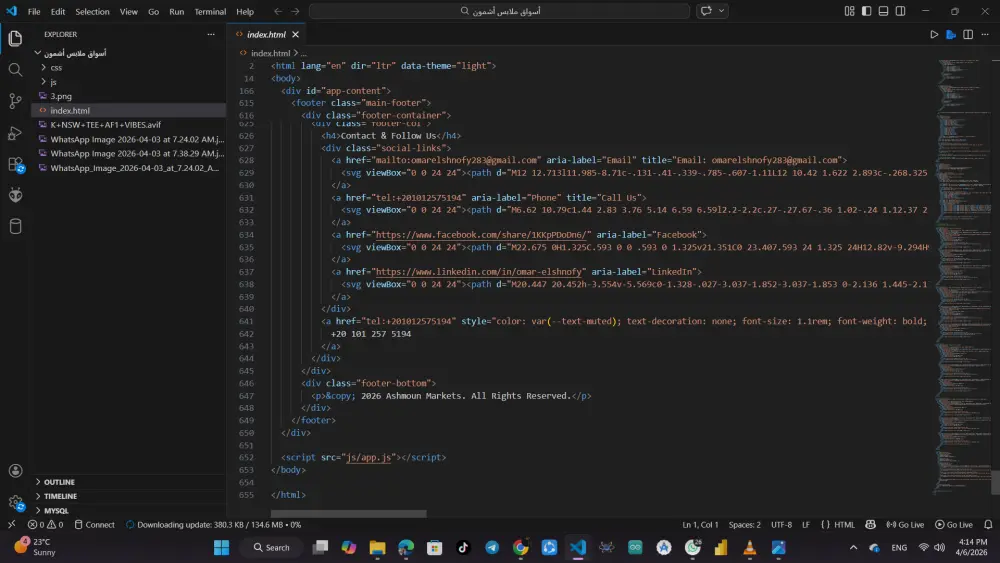This screenshot has width=1000, height=563.
Task: Select HTML language mode in status bar
Action: (x=844, y=525)
